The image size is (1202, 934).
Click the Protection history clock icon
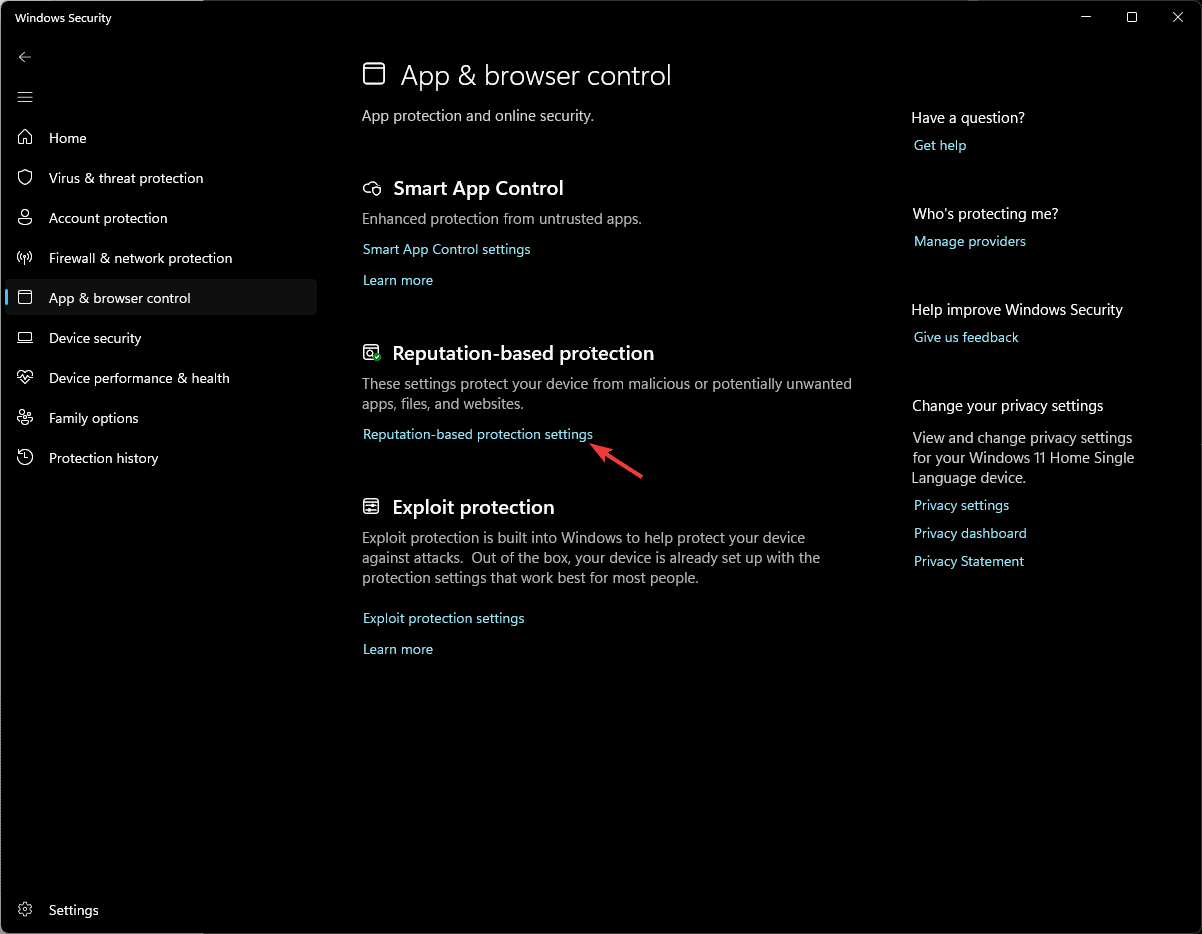(x=26, y=458)
